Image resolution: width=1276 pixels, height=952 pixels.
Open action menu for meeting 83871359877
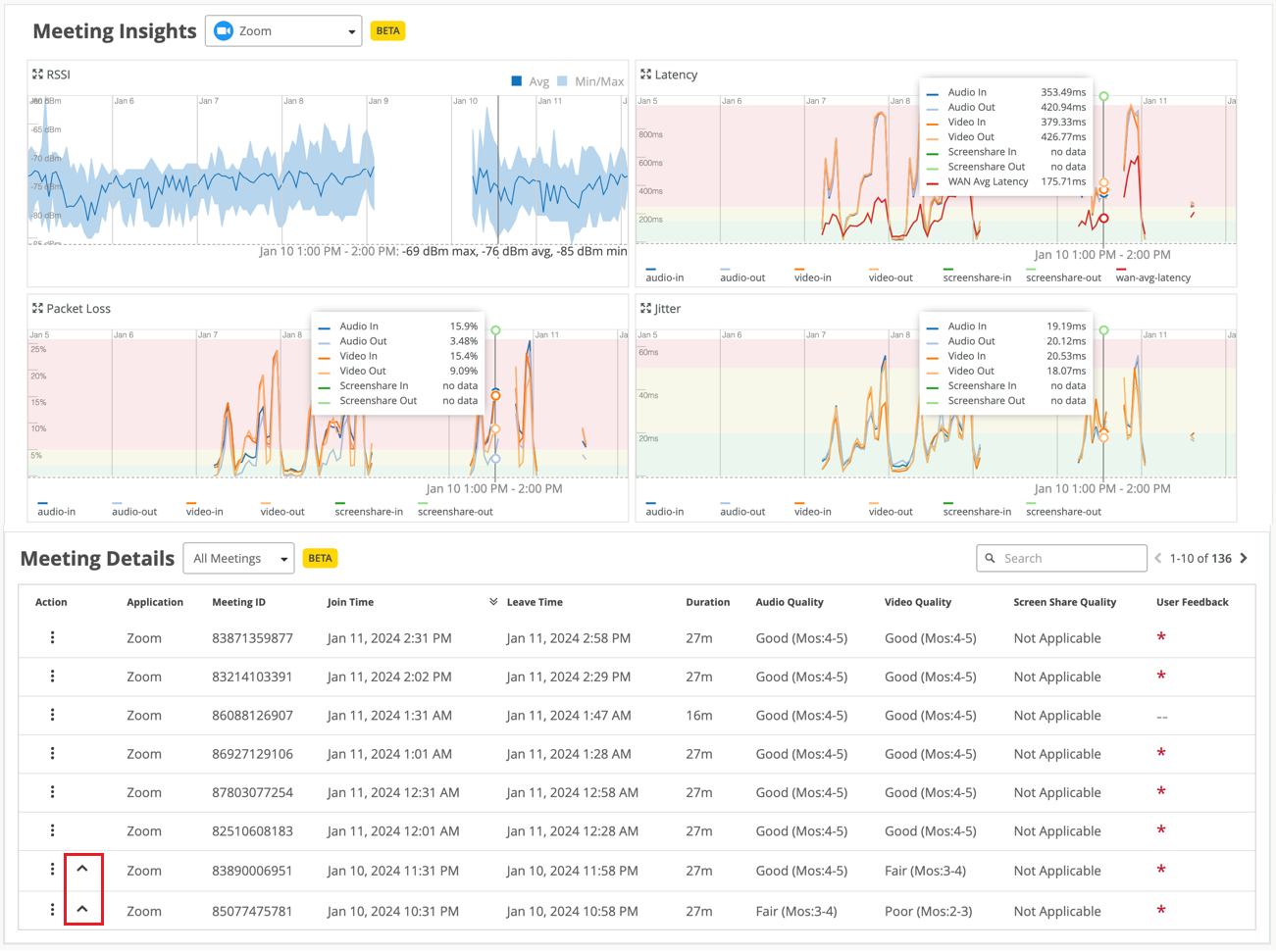click(52, 637)
